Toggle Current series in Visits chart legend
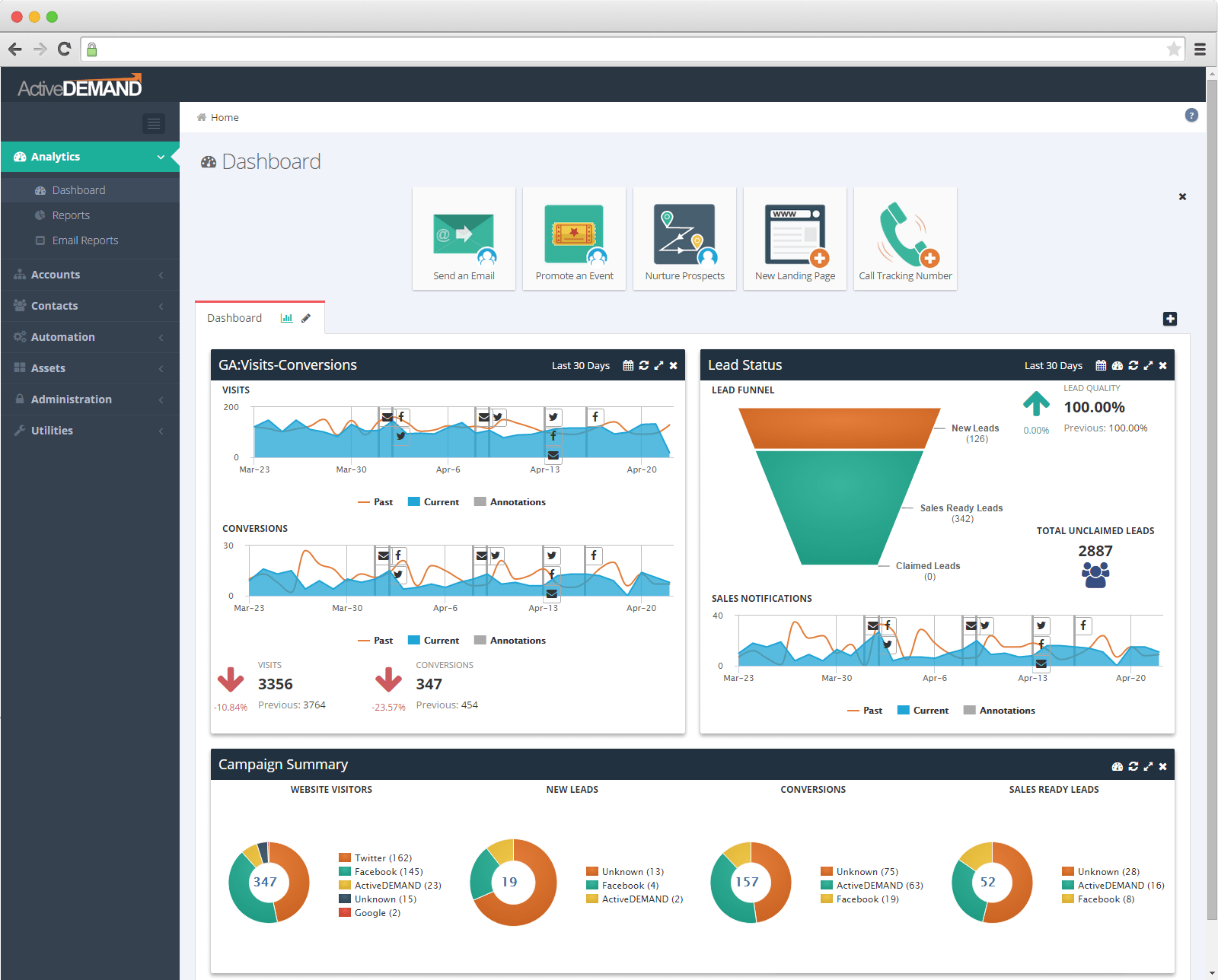 434,502
